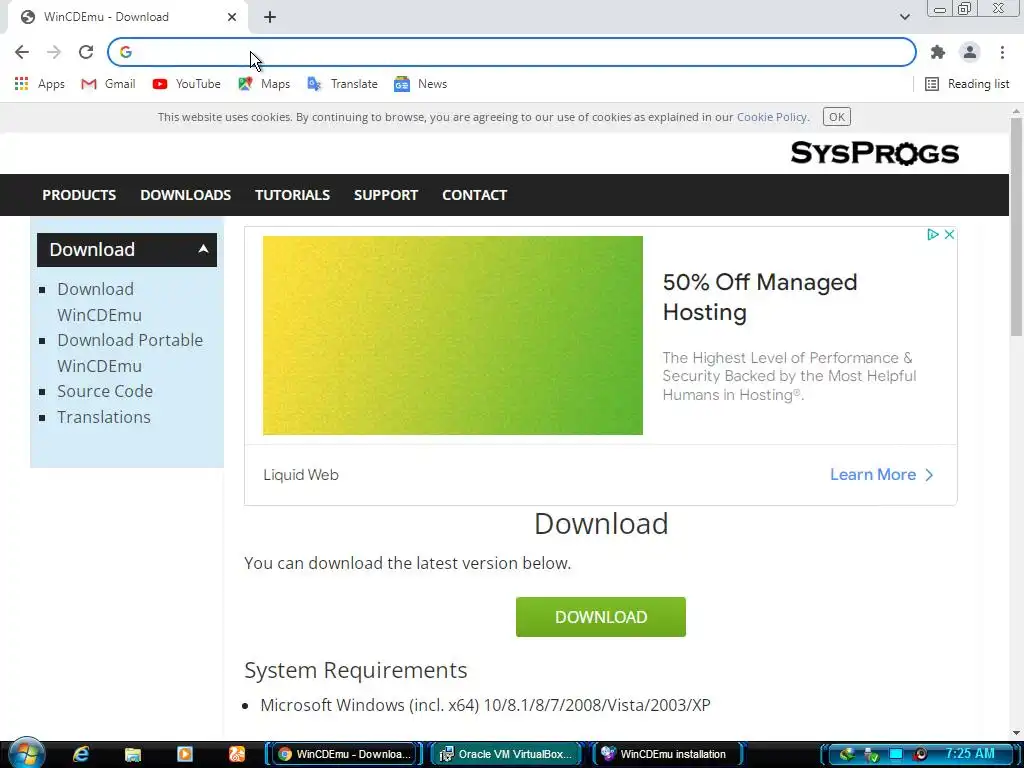Viewport: 1024px width, 768px height.
Task: Open the Gmail bookmark
Action: (108, 84)
